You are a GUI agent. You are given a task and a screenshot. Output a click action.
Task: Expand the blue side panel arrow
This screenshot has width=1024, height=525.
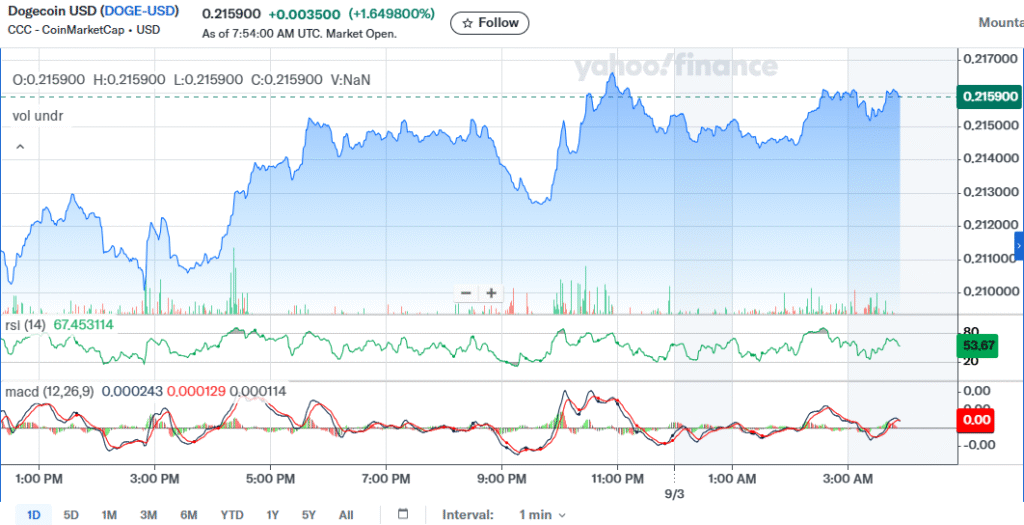[x=1018, y=245]
